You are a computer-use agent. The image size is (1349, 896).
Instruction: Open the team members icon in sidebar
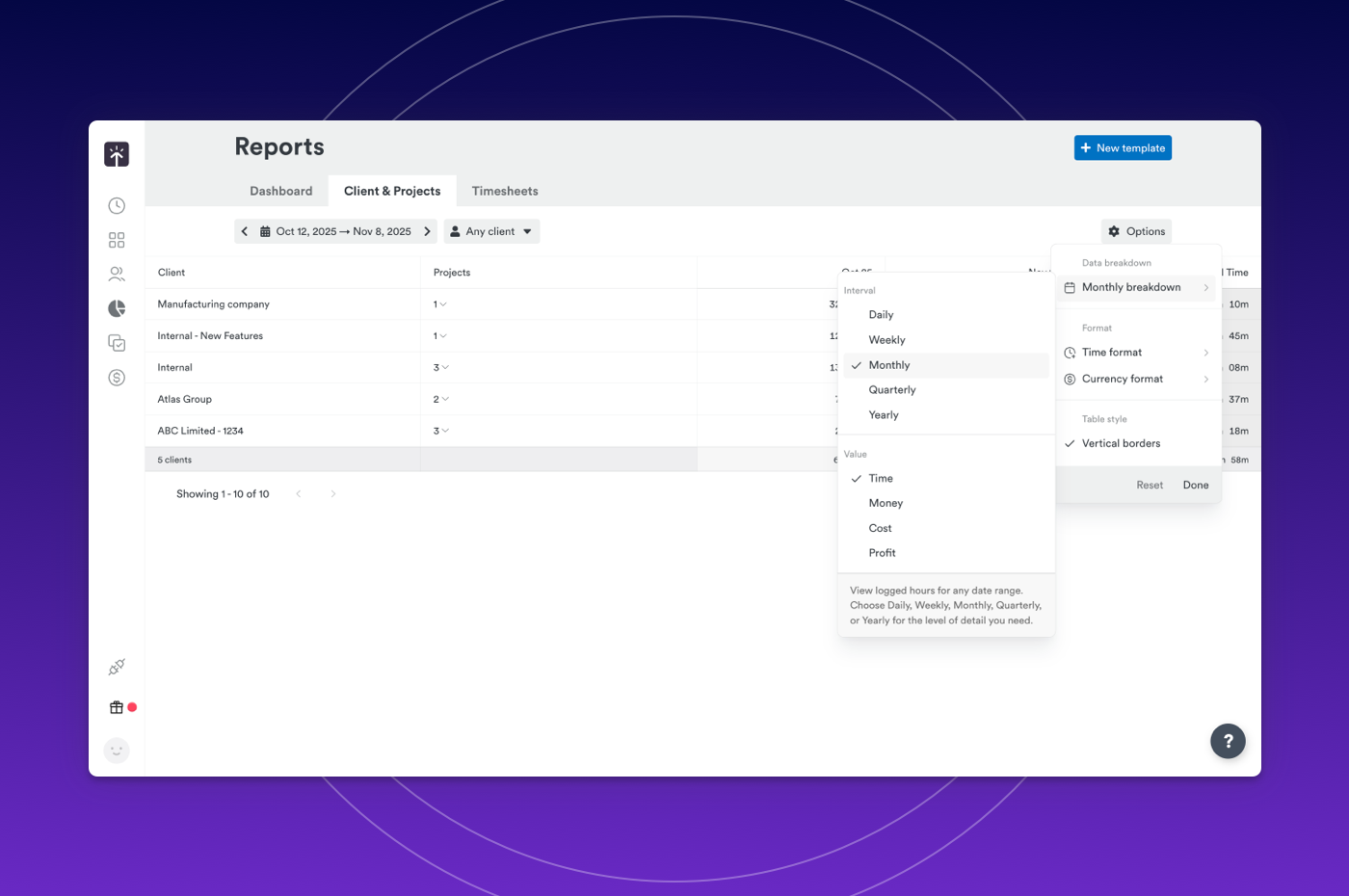point(117,275)
